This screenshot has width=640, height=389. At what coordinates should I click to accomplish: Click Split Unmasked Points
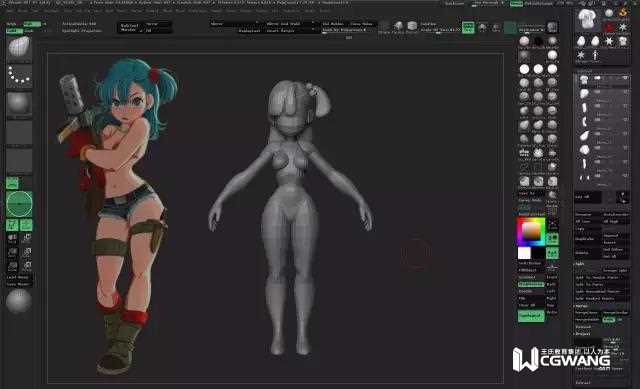pyautogui.click(x=602, y=292)
